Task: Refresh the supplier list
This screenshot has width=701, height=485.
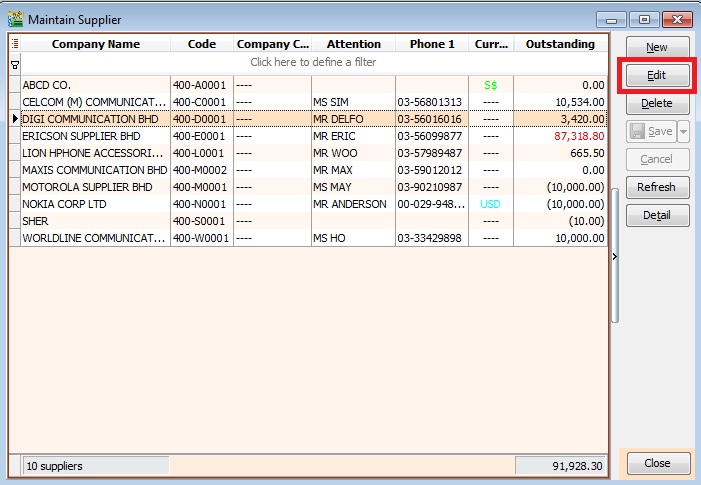Action: [656, 187]
